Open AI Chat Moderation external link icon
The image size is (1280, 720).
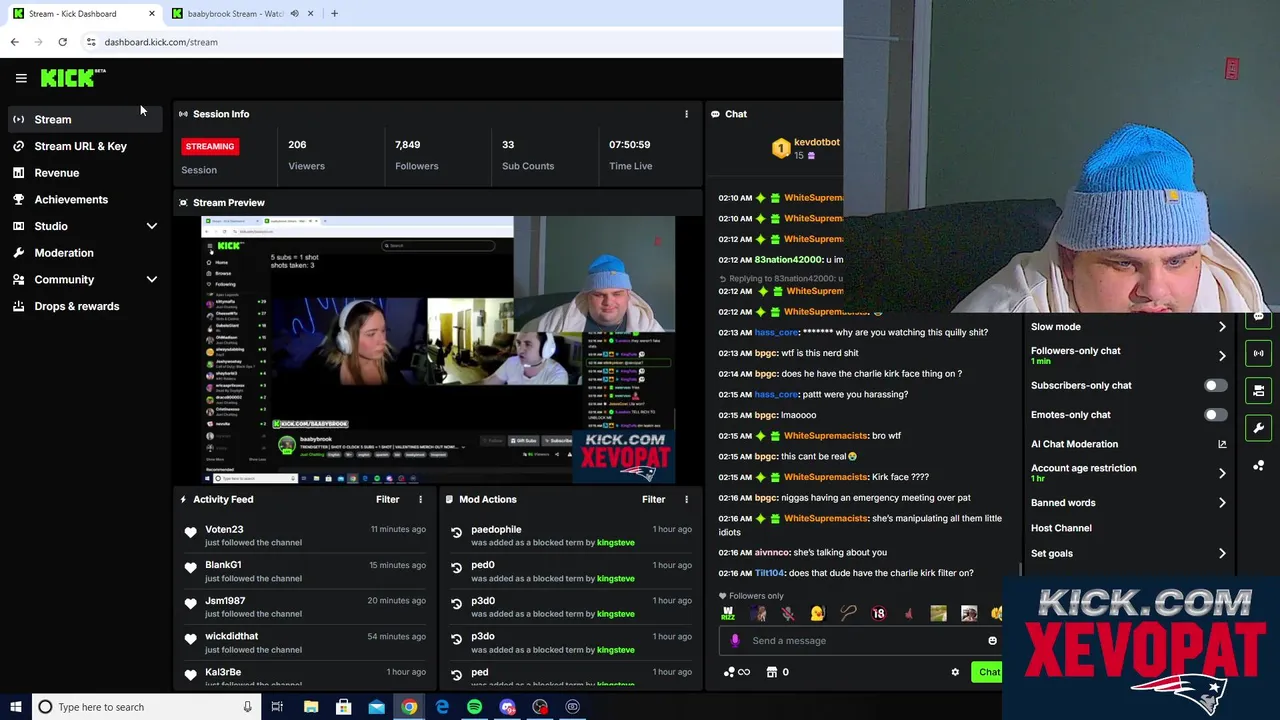tap(1222, 444)
